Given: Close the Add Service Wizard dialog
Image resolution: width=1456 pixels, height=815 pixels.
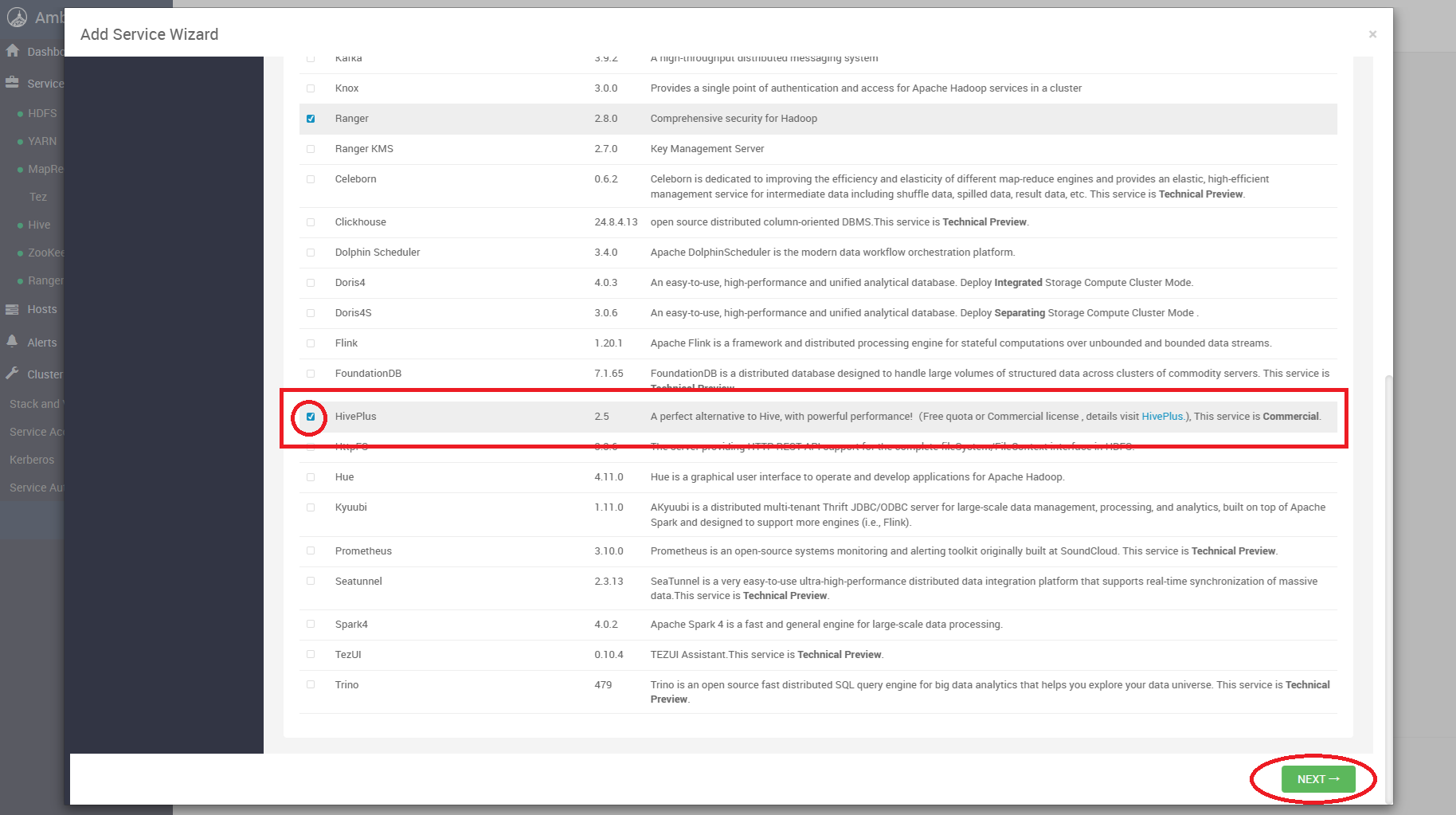Looking at the screenshot, I should pos(1372,34).
